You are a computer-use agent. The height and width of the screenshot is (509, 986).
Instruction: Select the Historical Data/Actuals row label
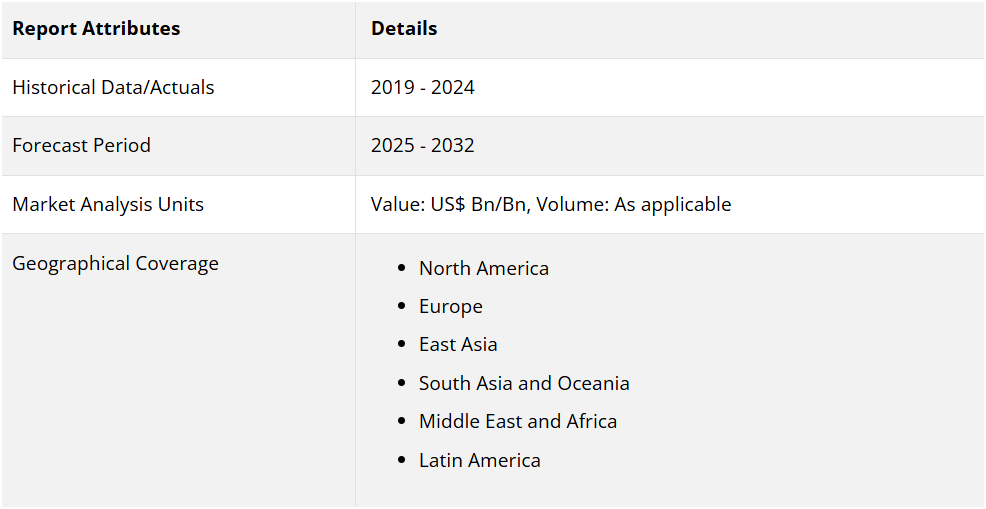(113, 87)
